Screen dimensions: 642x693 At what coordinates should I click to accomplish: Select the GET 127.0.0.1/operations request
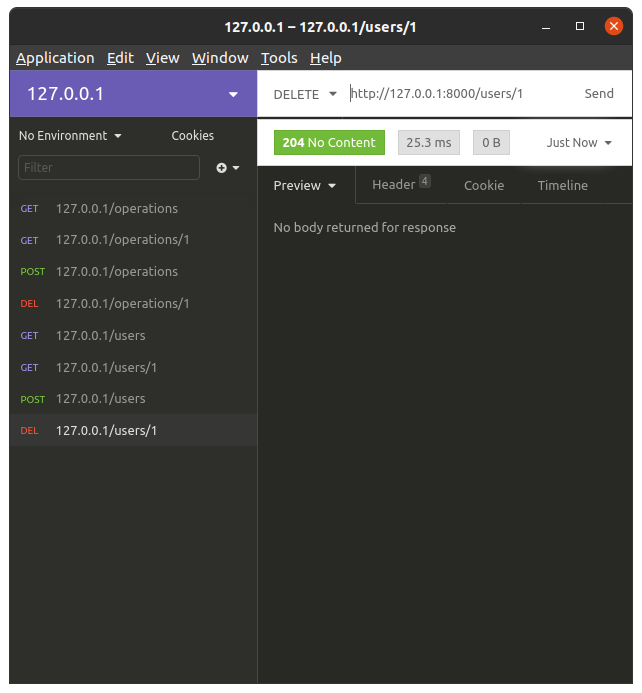(133, 209)
